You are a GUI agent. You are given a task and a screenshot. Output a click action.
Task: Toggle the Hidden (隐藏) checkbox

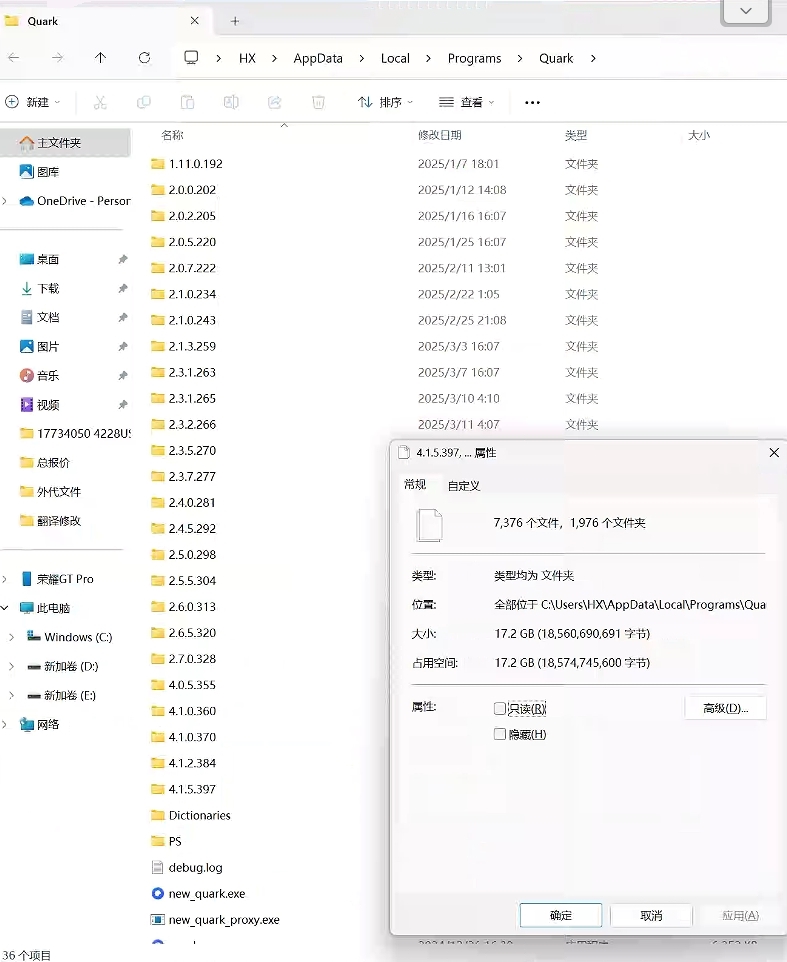pos(499,734)
